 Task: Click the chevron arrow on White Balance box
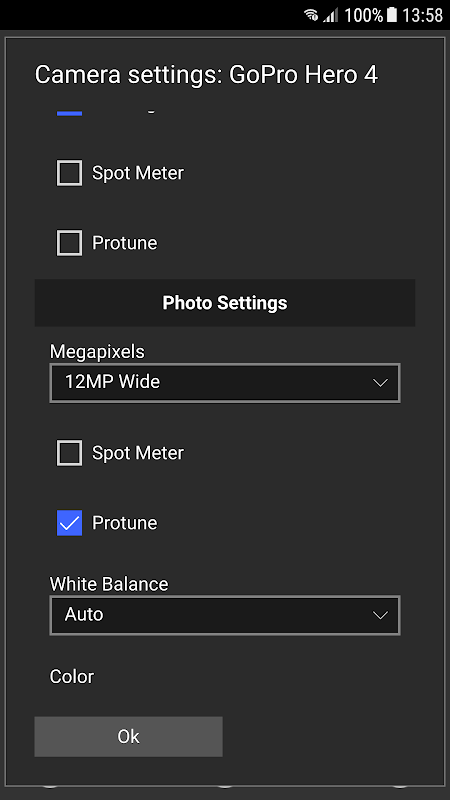click(380, 615)
